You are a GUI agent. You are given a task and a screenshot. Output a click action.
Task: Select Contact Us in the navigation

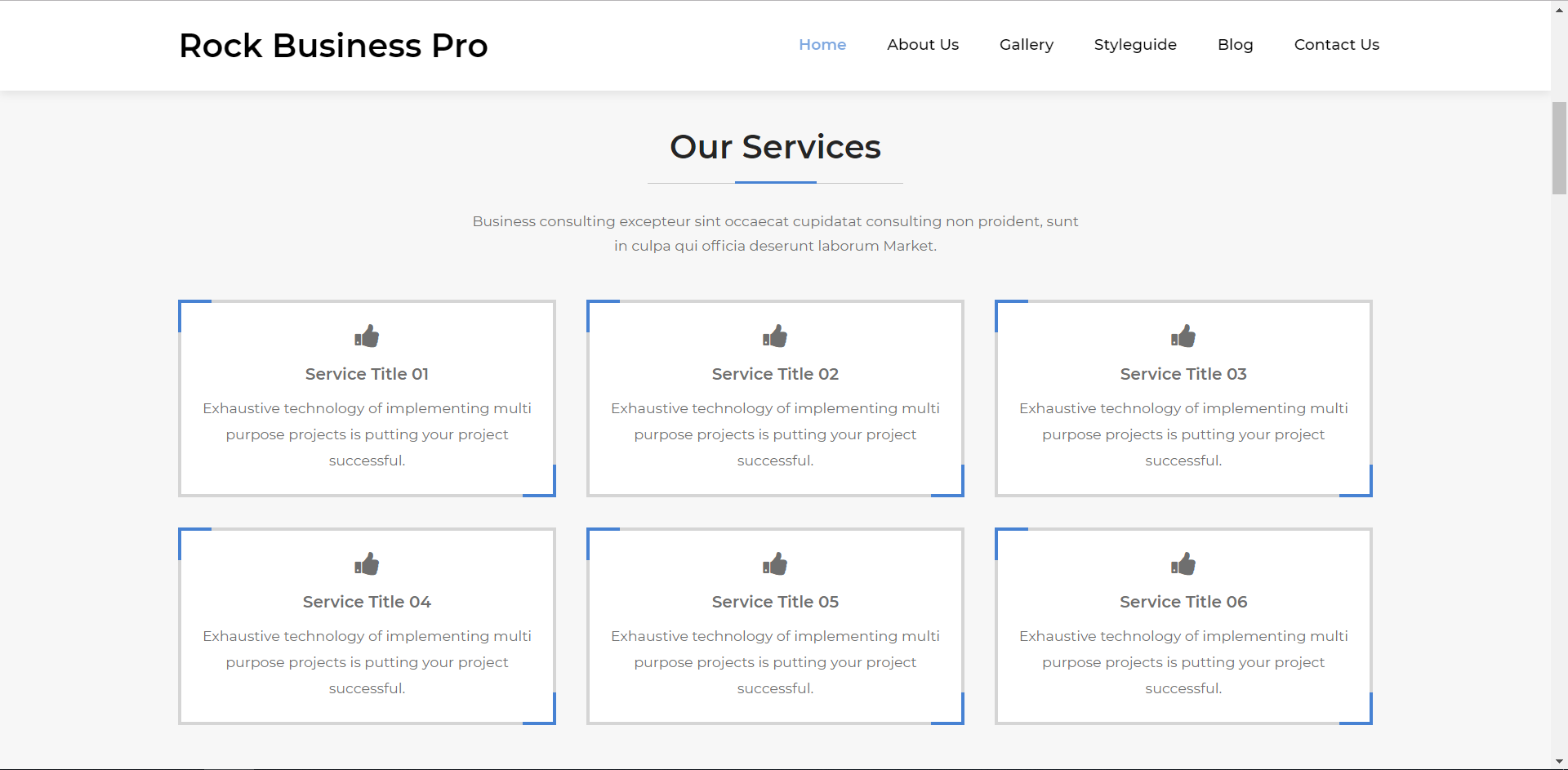[x=1336, y=45]
